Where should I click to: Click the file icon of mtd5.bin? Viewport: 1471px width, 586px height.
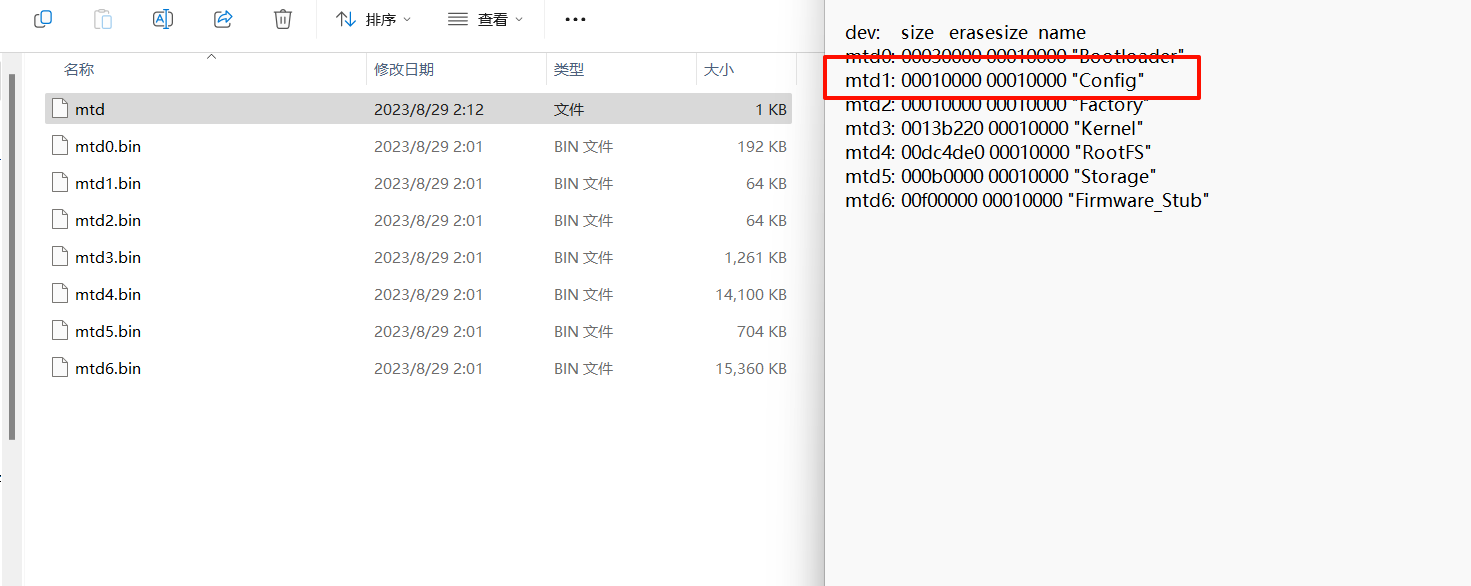(59, 331)
